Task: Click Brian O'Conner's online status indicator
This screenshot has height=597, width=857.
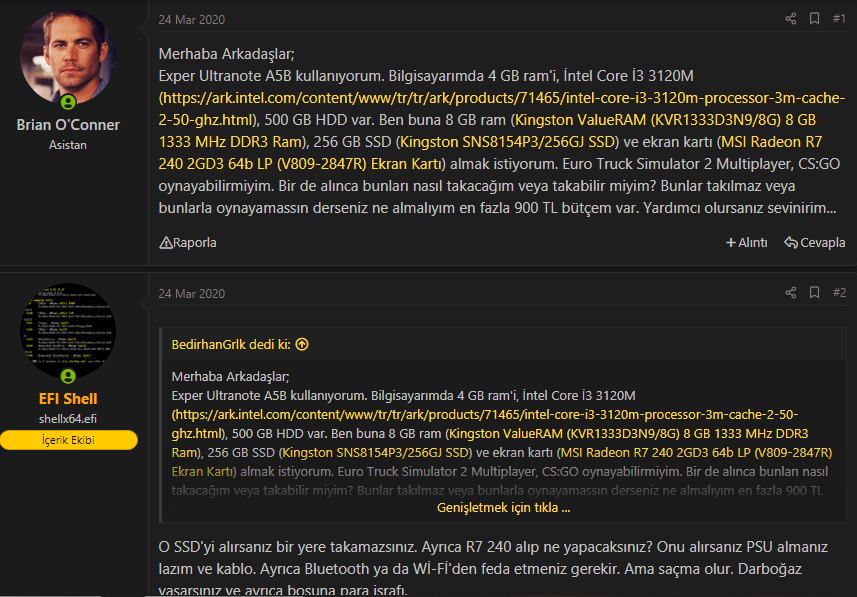Action: click(x=68, y=102)
